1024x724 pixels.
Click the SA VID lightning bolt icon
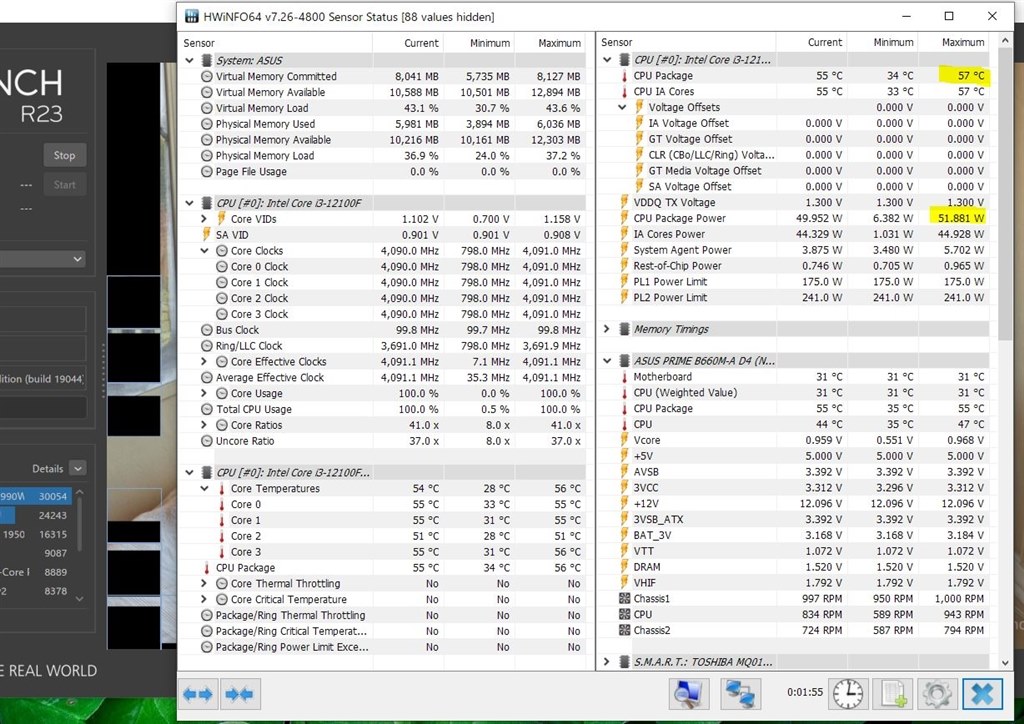pos(206,235)
